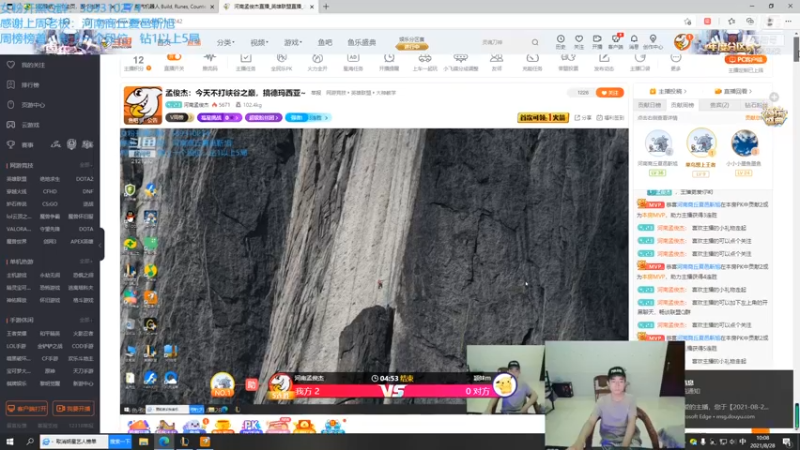Open the heart-shaped follow list icon in header
Screen dimensions: 800x450
click(579, 39)
